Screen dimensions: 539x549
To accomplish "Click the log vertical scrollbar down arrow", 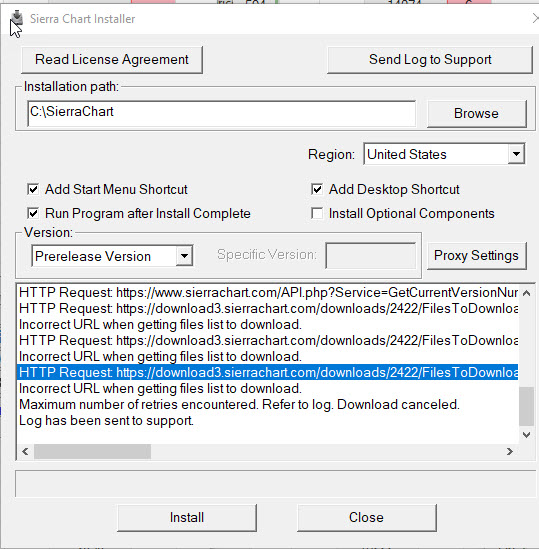I will (x=526, y=435).
